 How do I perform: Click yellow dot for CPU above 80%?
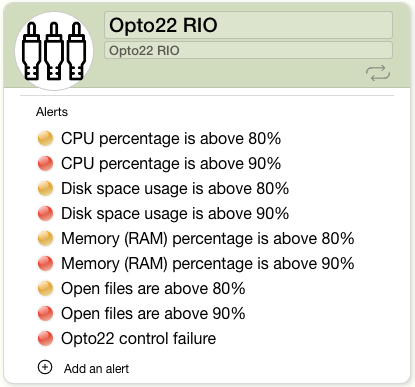click(45, 138)
